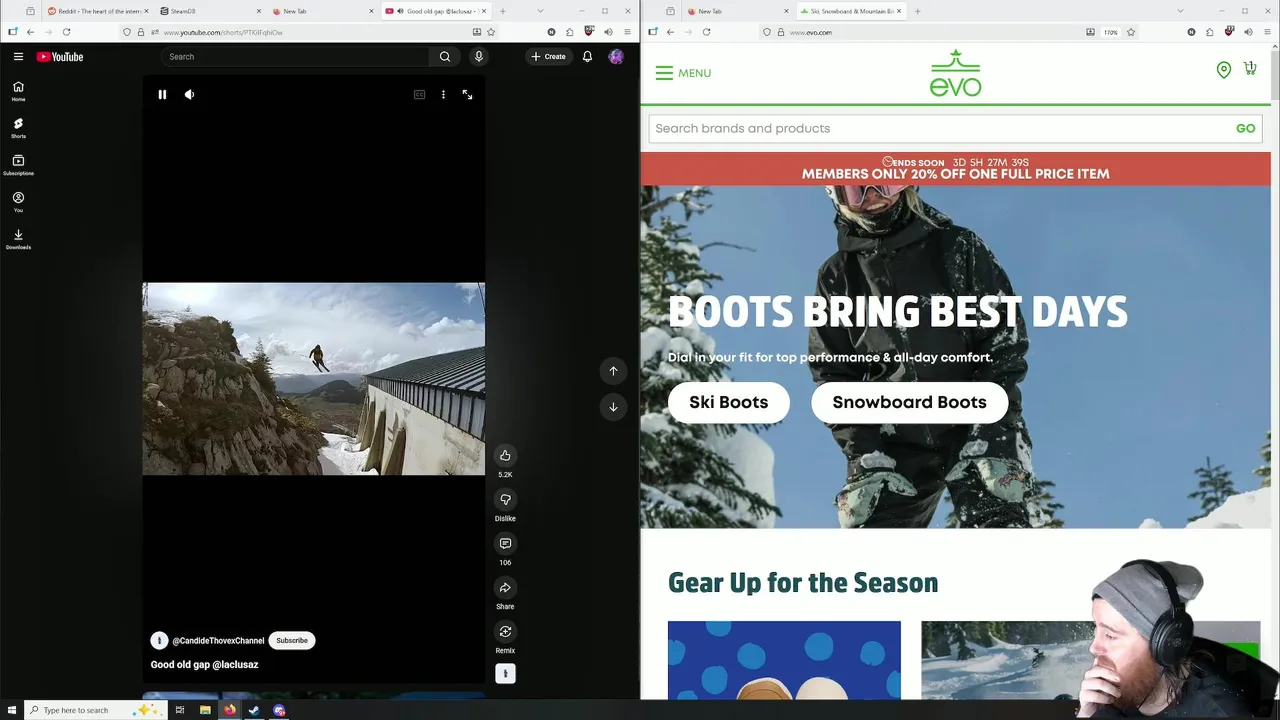Open a new tab in left browser
The width and height of the screenshot is (1280, 720).
click(502, 11)
